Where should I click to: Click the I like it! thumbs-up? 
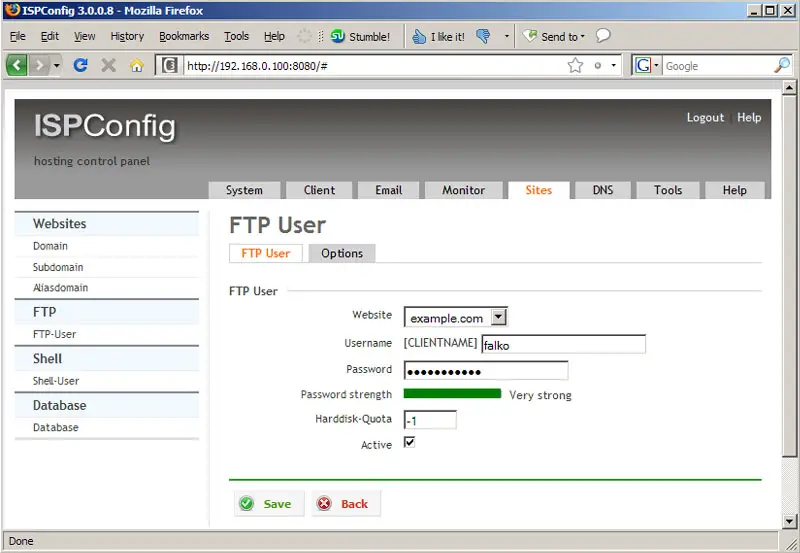439,36
